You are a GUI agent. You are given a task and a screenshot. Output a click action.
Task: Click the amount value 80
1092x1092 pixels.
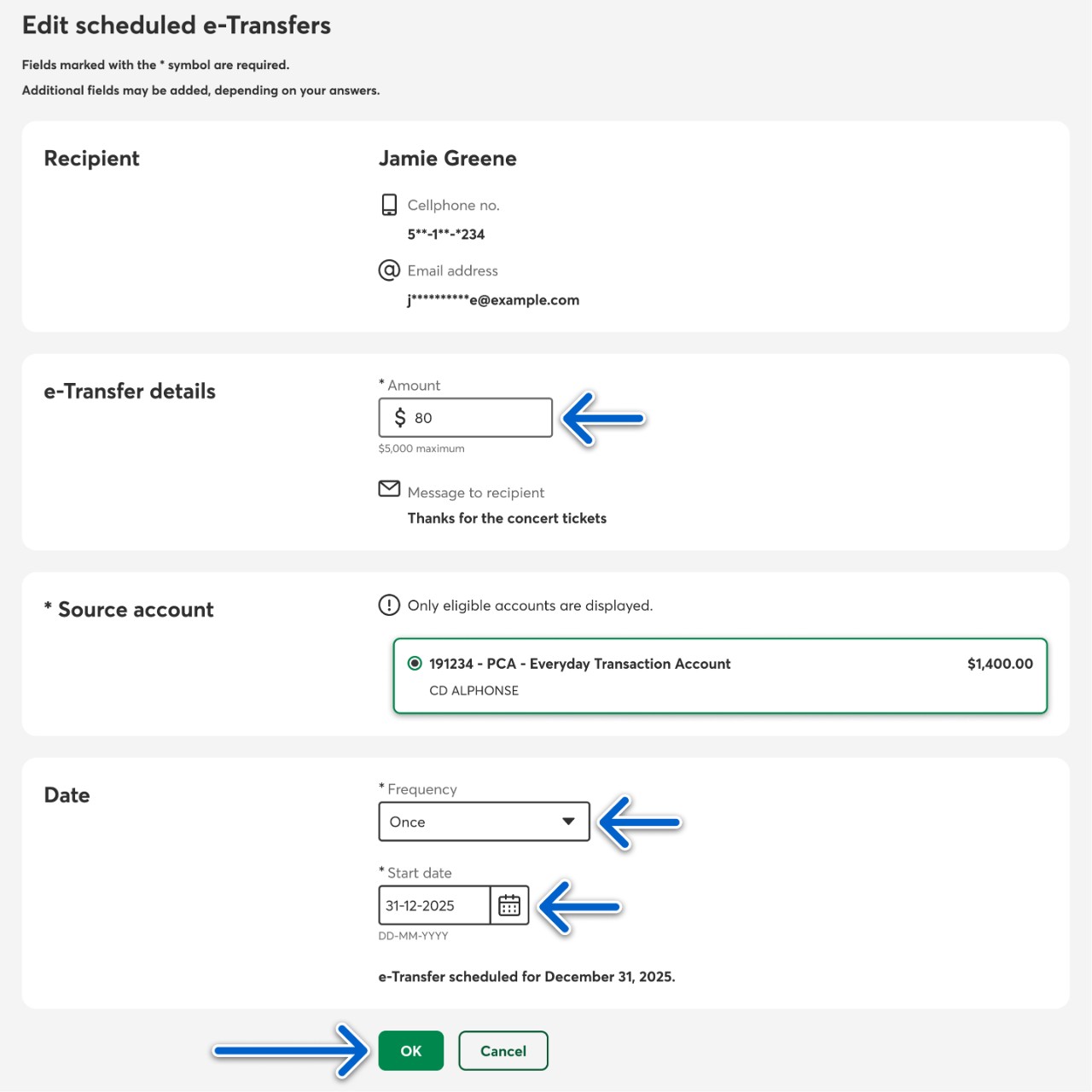click(423, 418)
